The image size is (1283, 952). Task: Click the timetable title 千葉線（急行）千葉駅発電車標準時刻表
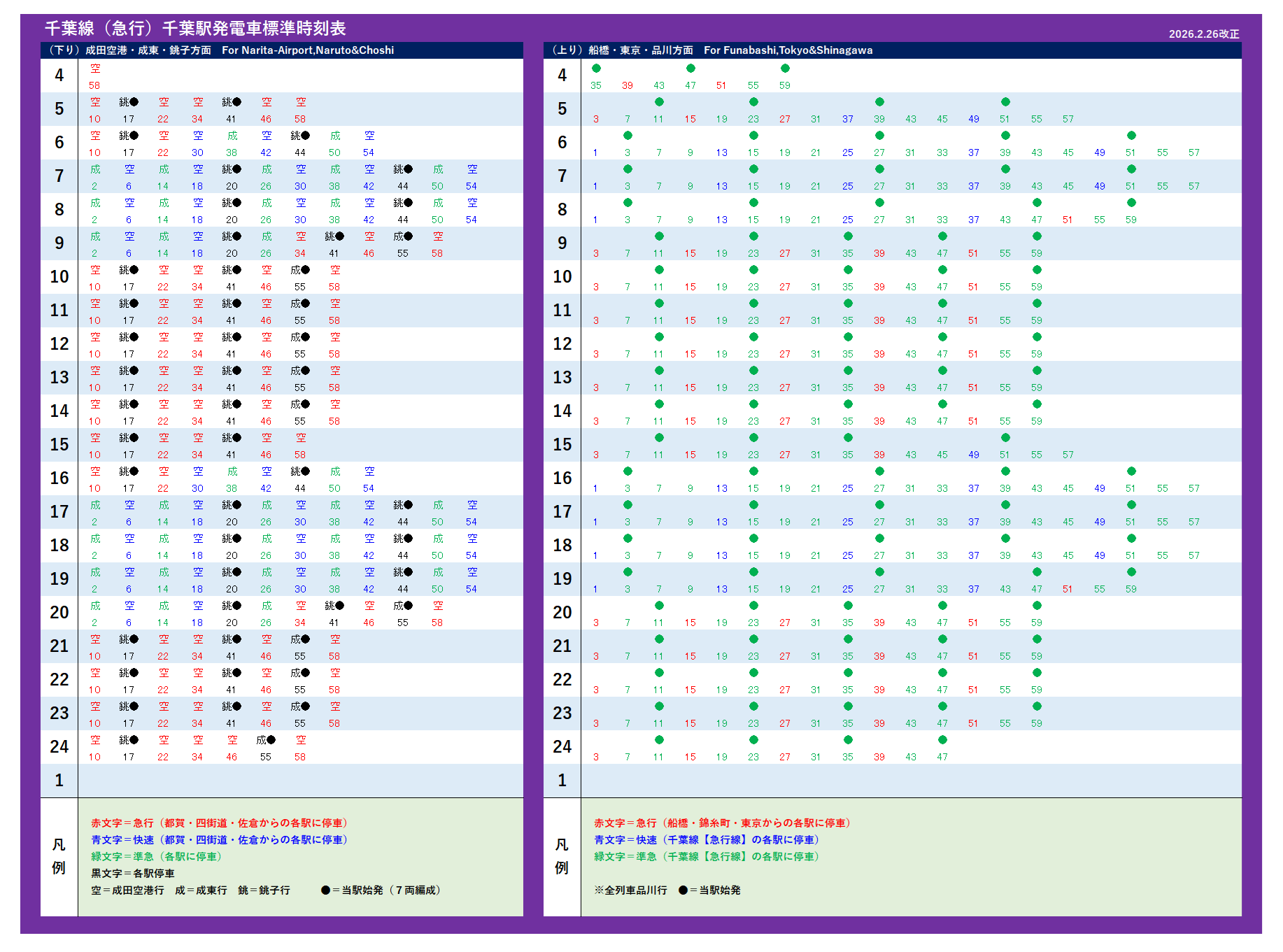tap(195, 29)
